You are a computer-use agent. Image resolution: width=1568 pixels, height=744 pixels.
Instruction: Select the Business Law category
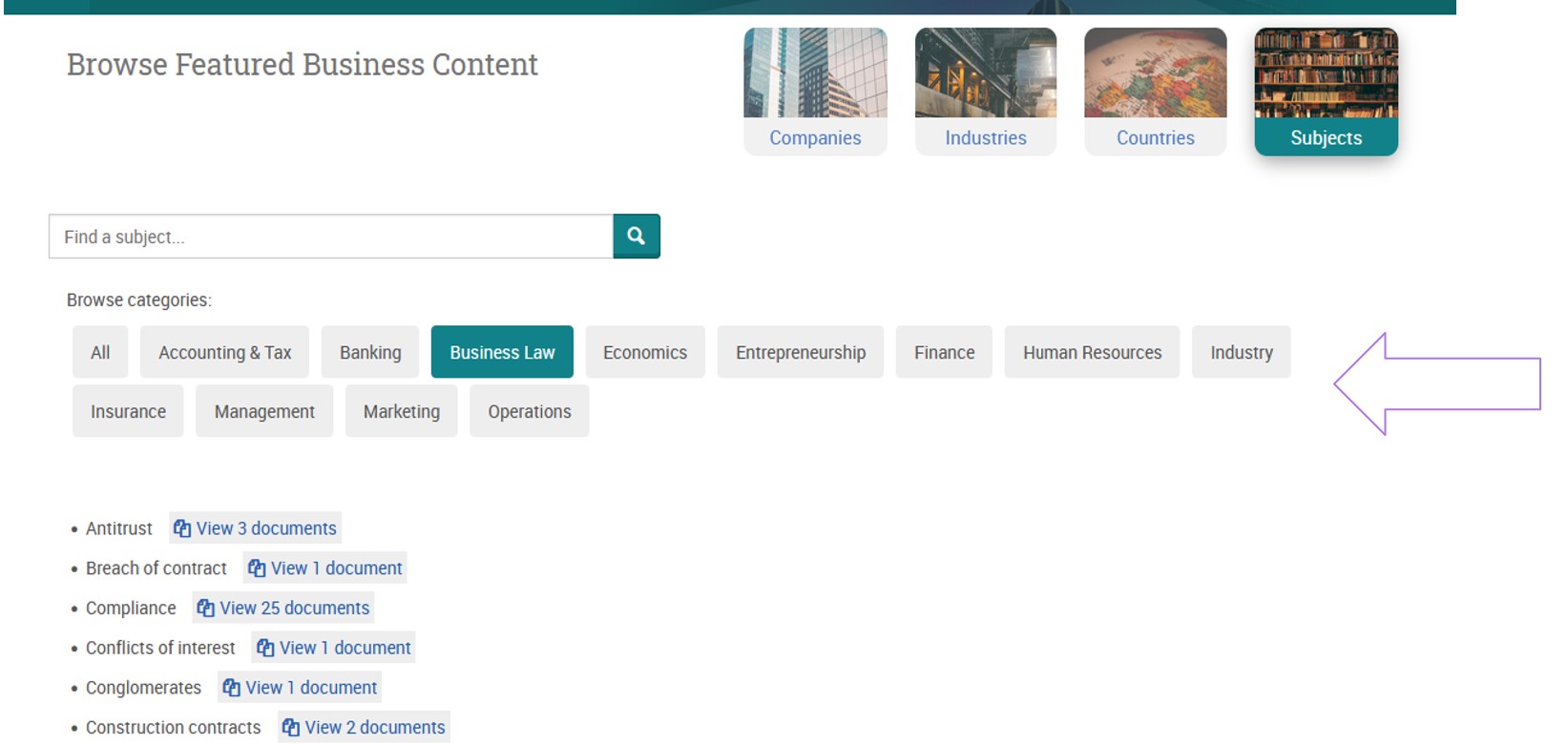[x=502, y=352]
